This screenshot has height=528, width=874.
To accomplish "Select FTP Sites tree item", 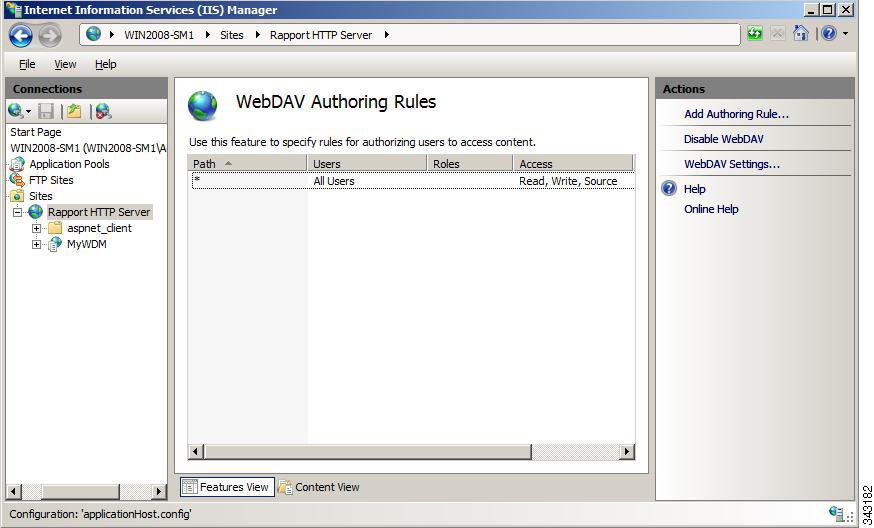I will [51, 180].
